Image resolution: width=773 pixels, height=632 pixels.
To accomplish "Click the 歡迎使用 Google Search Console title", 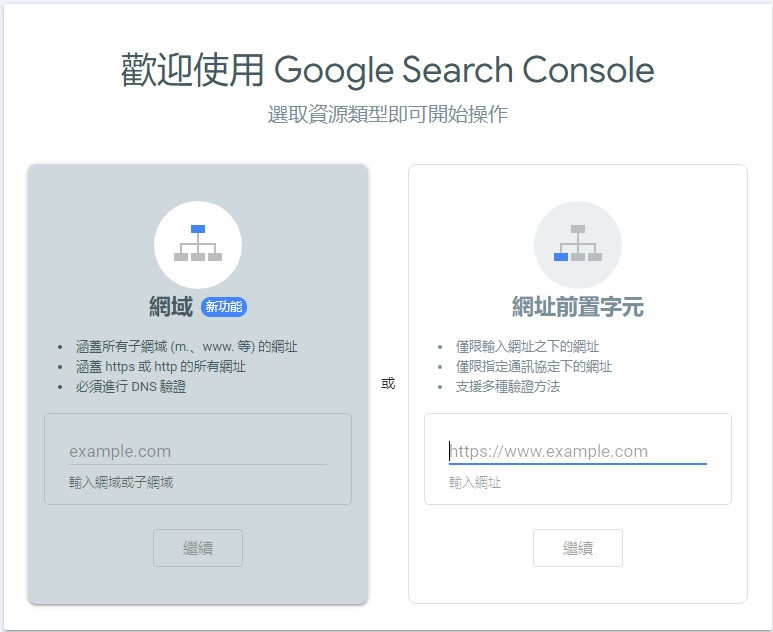I will (387, 70).
